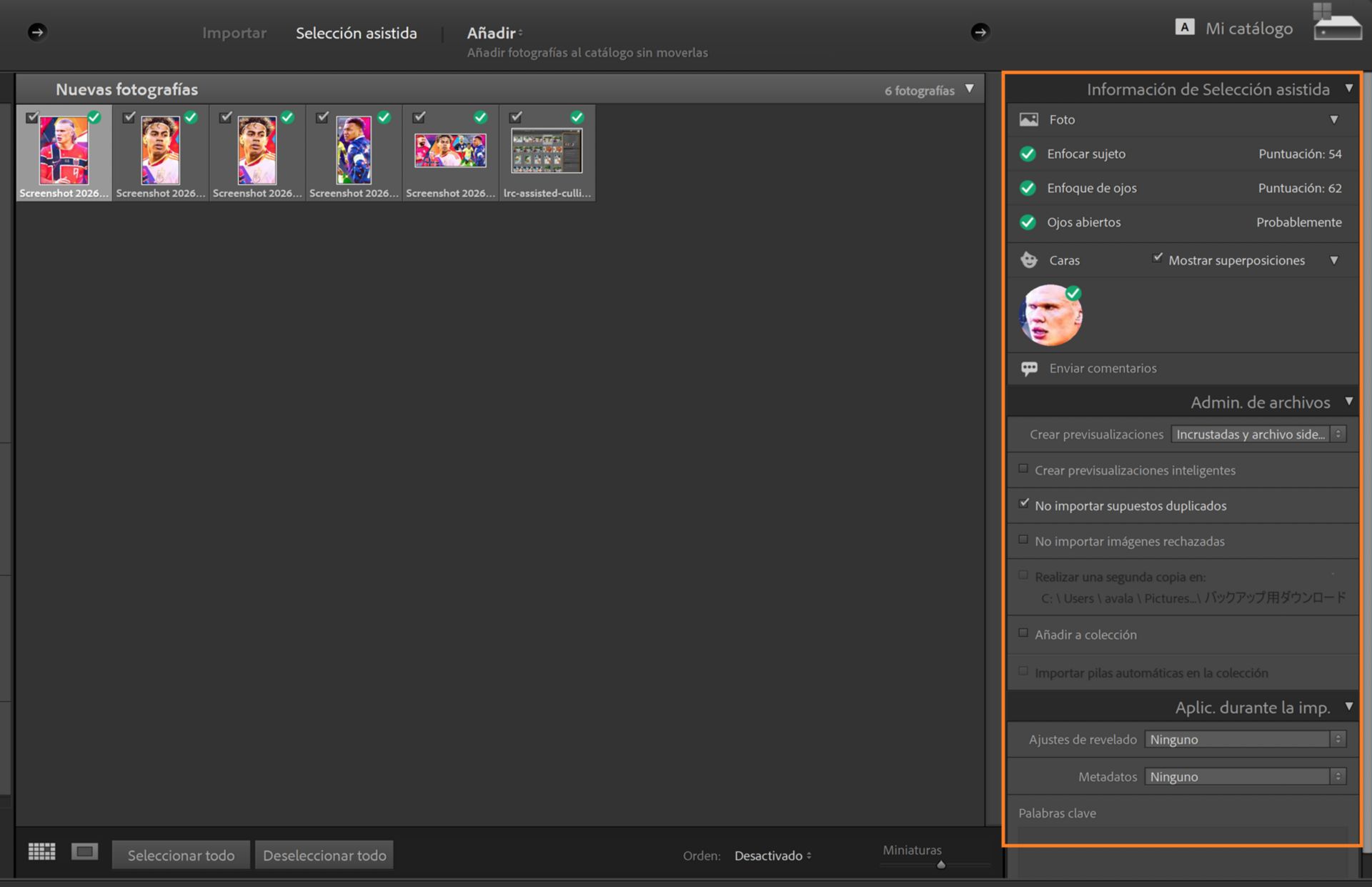Open Crear previsualizaciones dropdown
The width and height of the screenshot is (1372, 887).
pos(1258,434)
